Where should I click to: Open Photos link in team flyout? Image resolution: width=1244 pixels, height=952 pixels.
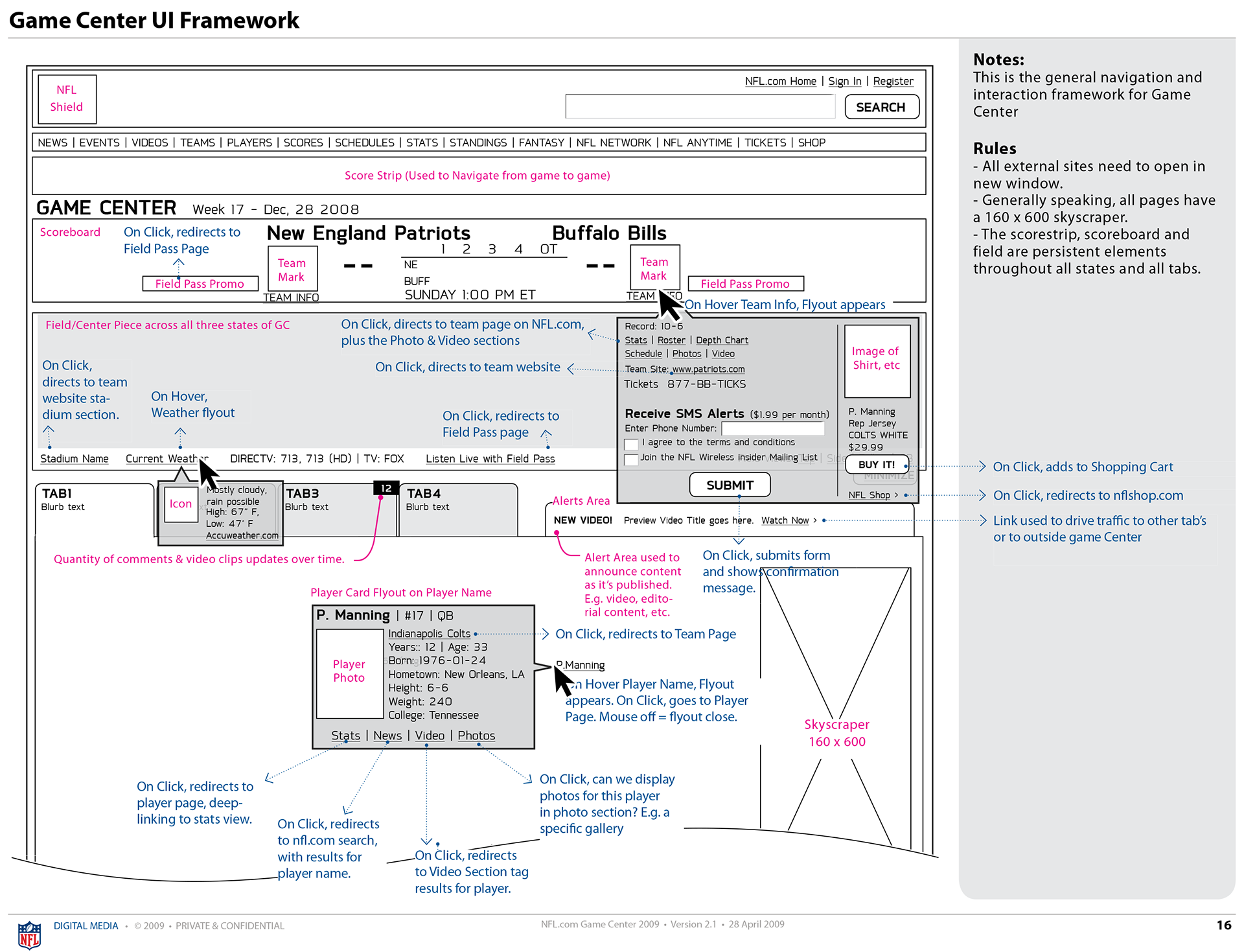click(687, 354)
